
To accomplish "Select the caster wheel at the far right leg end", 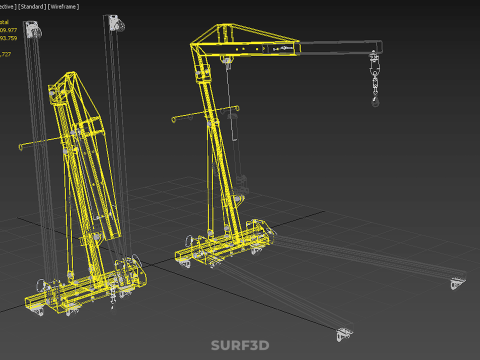I will point(458,283).
